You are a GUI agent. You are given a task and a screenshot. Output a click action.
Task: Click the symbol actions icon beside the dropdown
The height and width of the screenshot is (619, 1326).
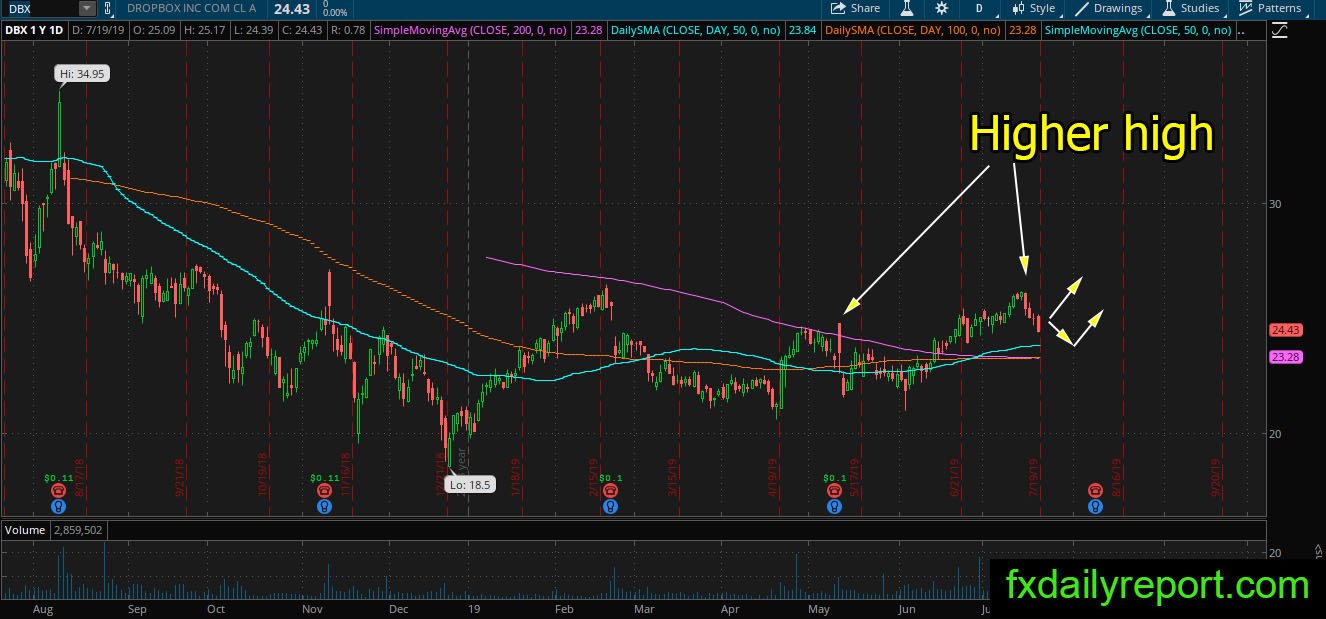coord(110,8)
